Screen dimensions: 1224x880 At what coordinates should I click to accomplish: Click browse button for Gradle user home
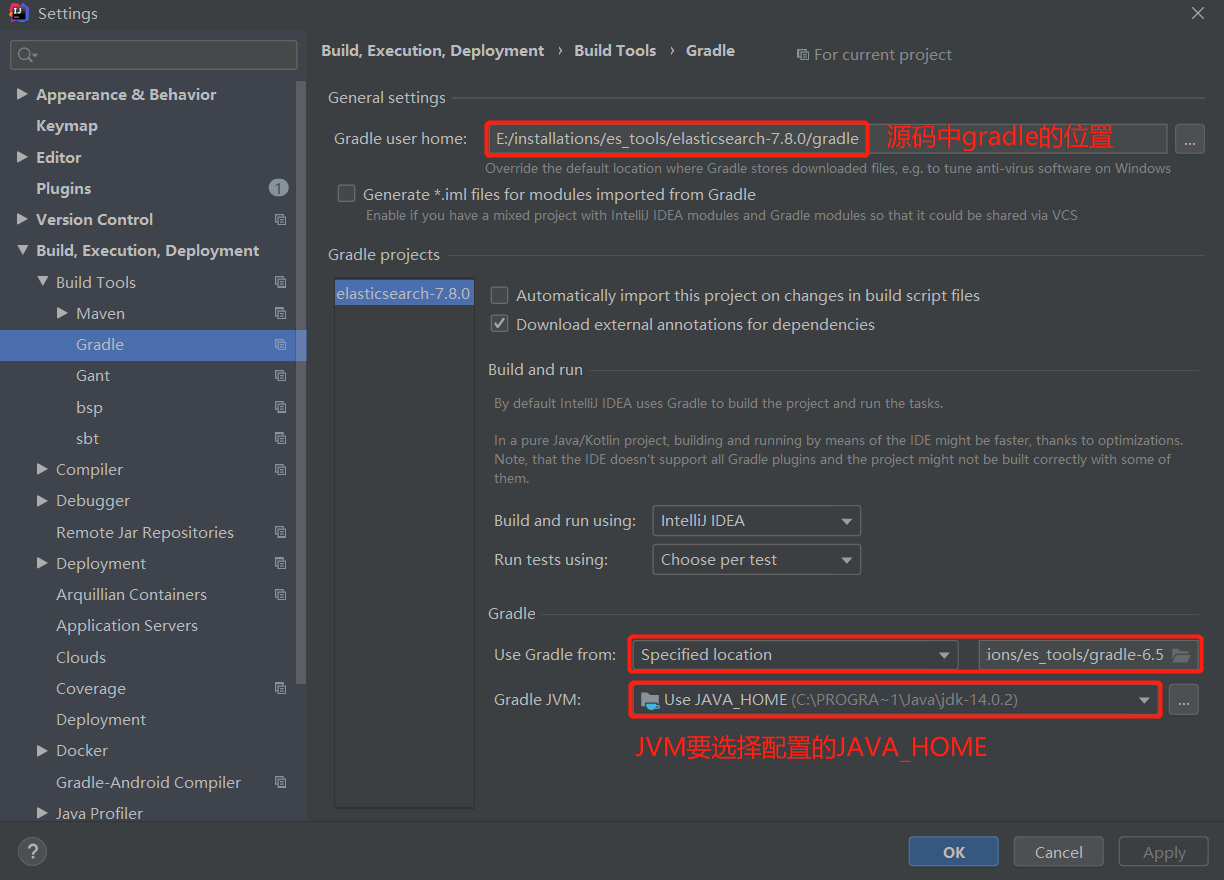tap(1189, 139)
